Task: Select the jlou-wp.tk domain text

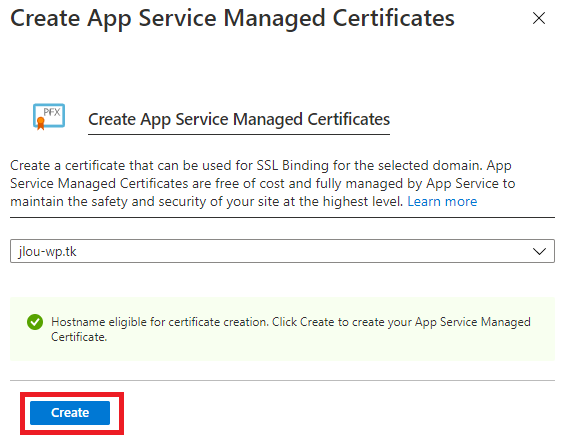Action: pos(48,252)
